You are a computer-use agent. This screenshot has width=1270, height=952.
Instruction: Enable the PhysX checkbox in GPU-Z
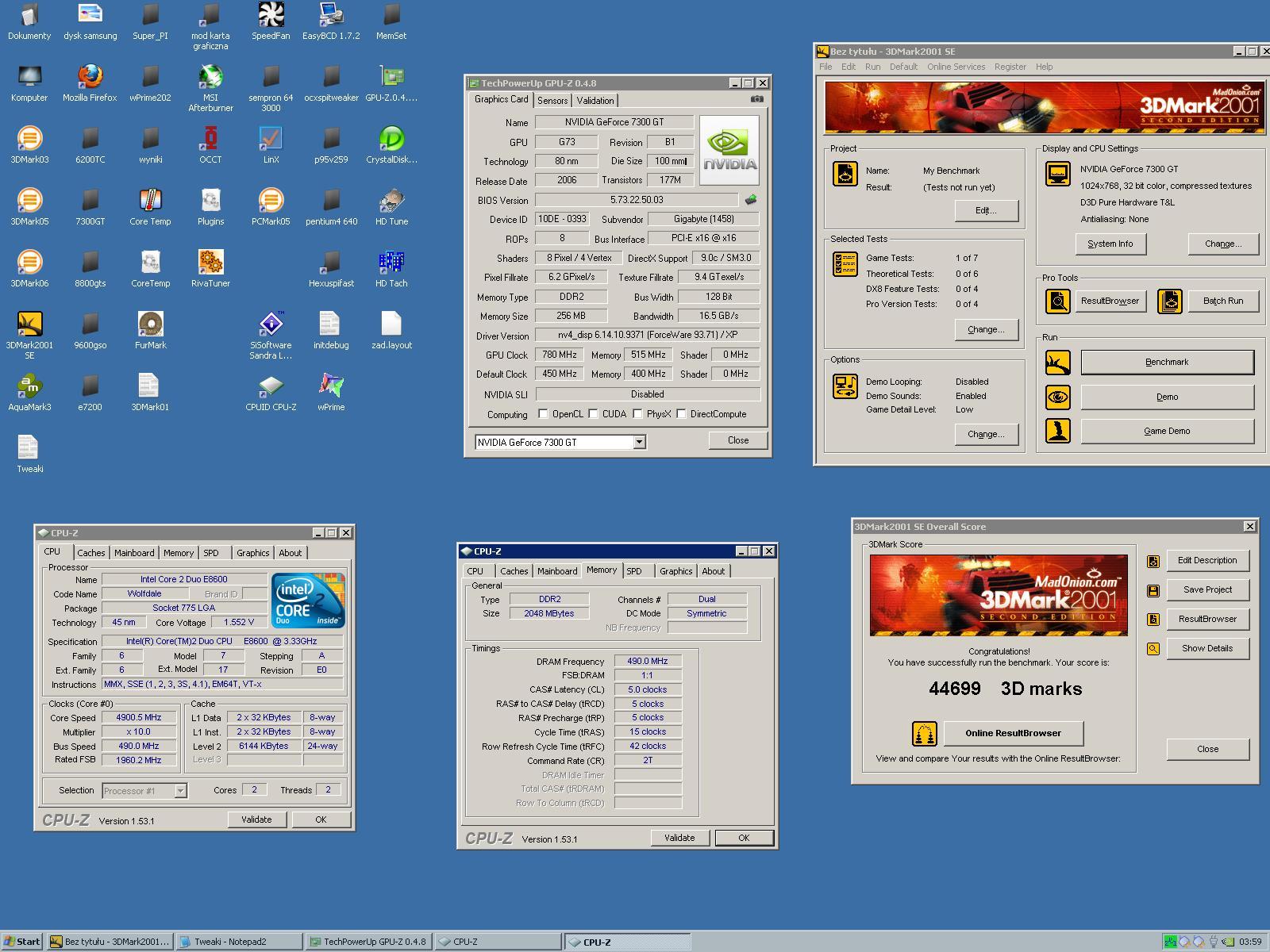tap(637, 413)
